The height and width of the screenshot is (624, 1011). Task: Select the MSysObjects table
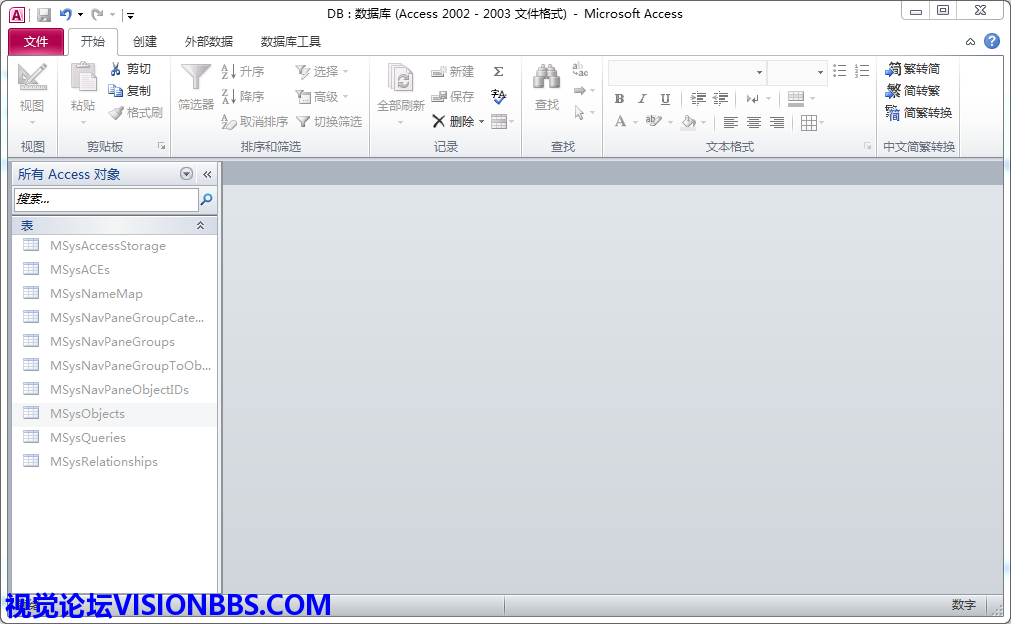[x=88, y=414]
